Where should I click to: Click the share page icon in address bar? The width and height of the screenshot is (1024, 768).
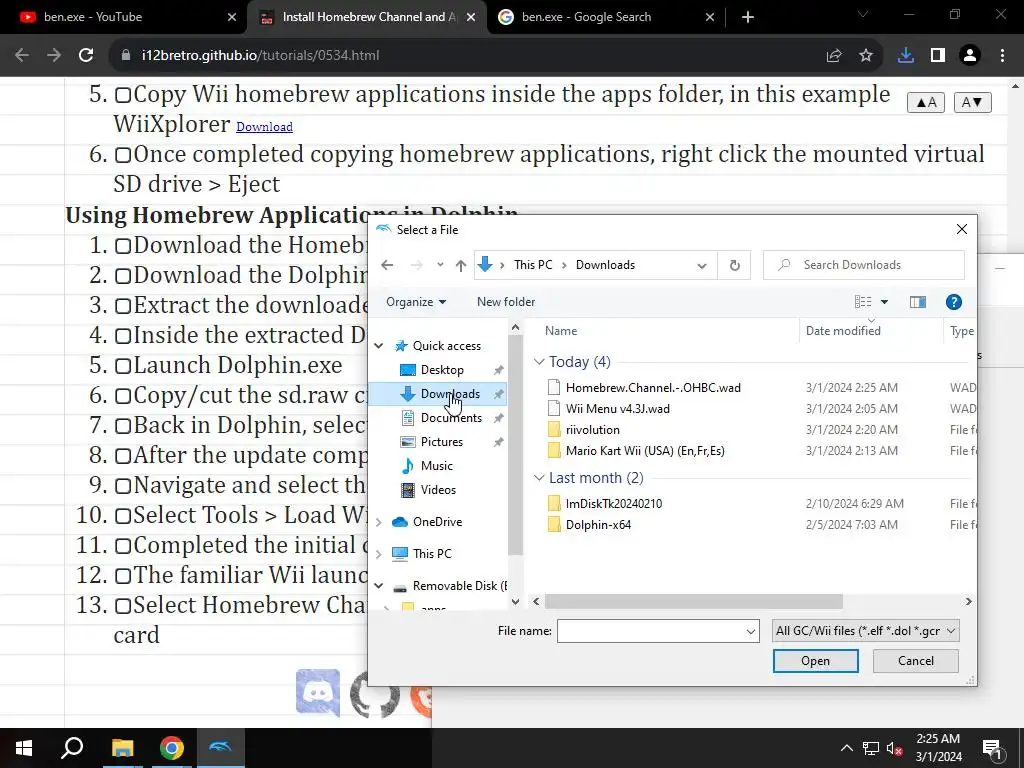click(833, 56)
